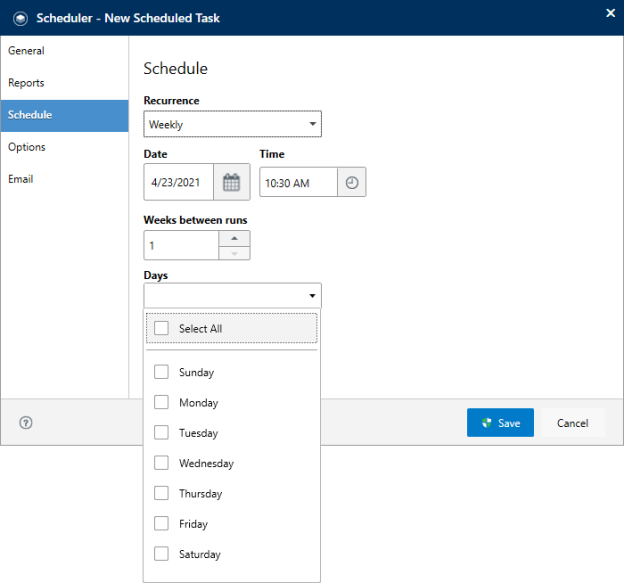Viewport: 624px width, 583px height.
Task: Go to the Email tab
Action: (21, 179)
